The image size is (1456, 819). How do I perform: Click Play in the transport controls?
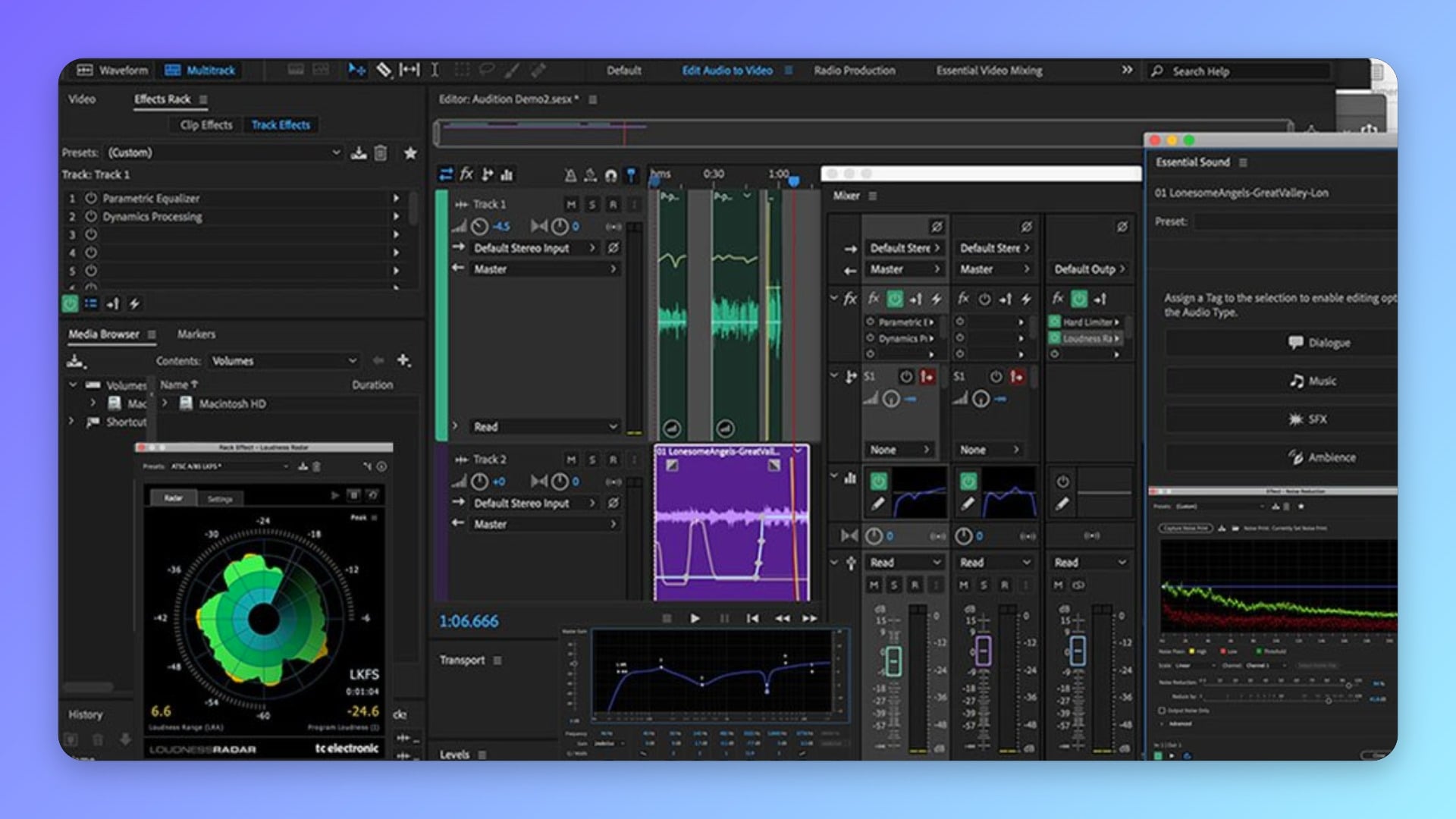(695, 619)
